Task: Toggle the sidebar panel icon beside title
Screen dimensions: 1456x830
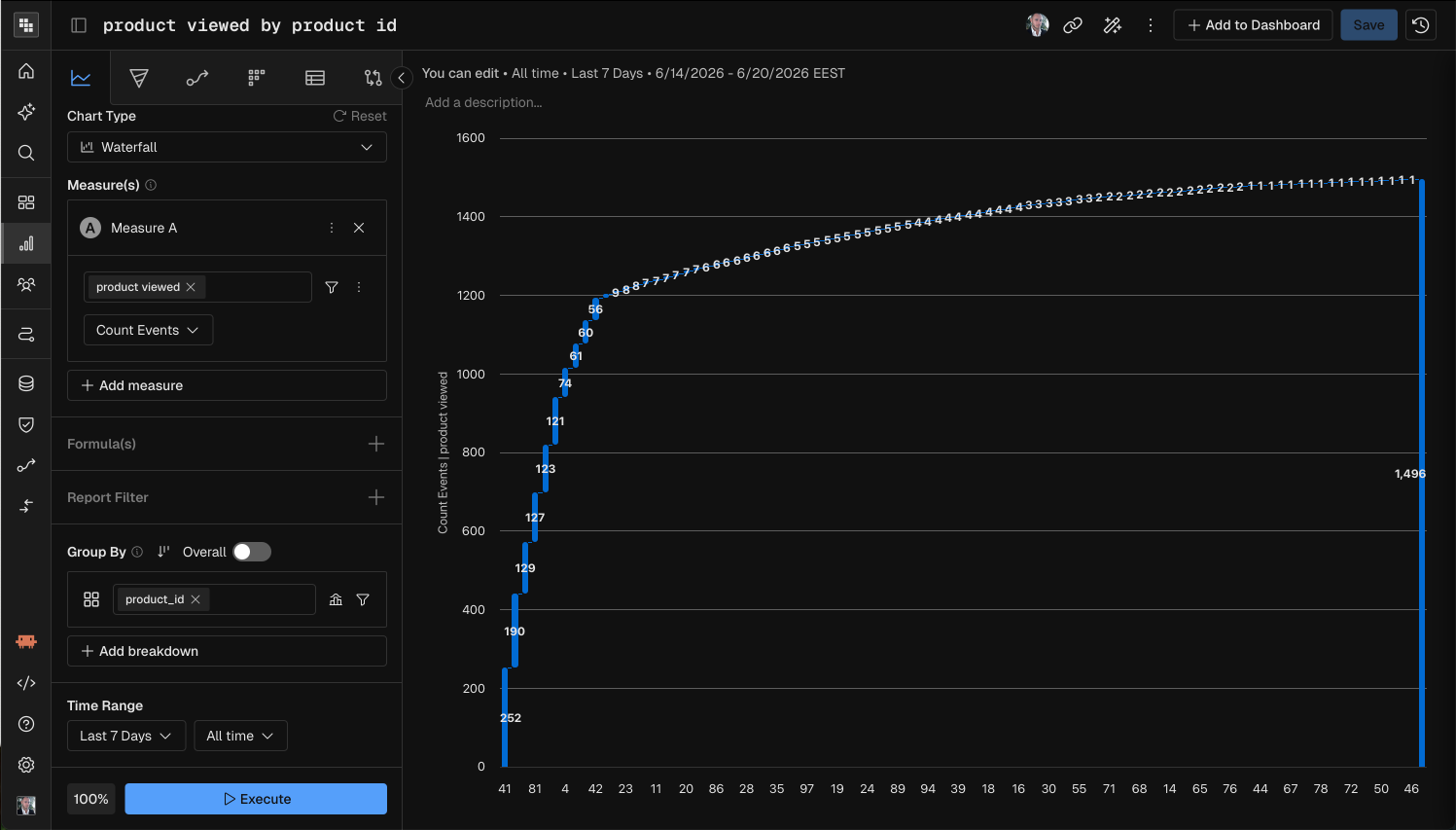Action: (x=79, y=25)
